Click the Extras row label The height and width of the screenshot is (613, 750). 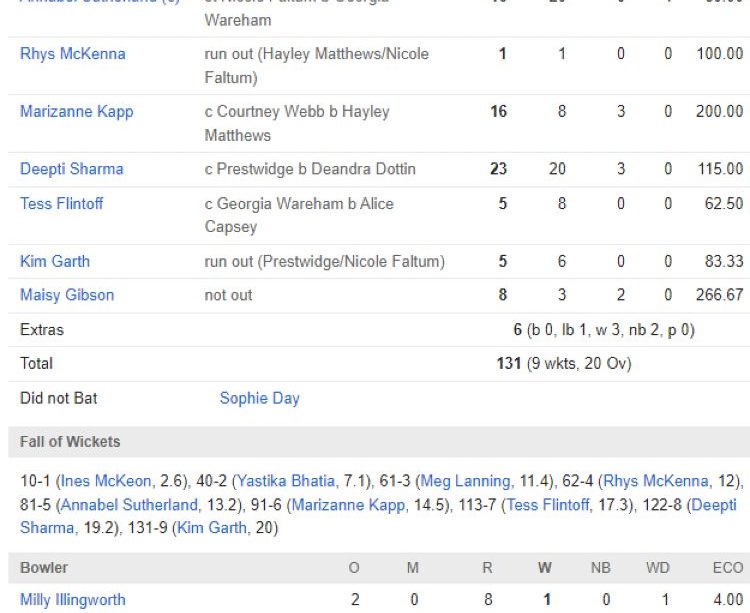click(42, 330)
